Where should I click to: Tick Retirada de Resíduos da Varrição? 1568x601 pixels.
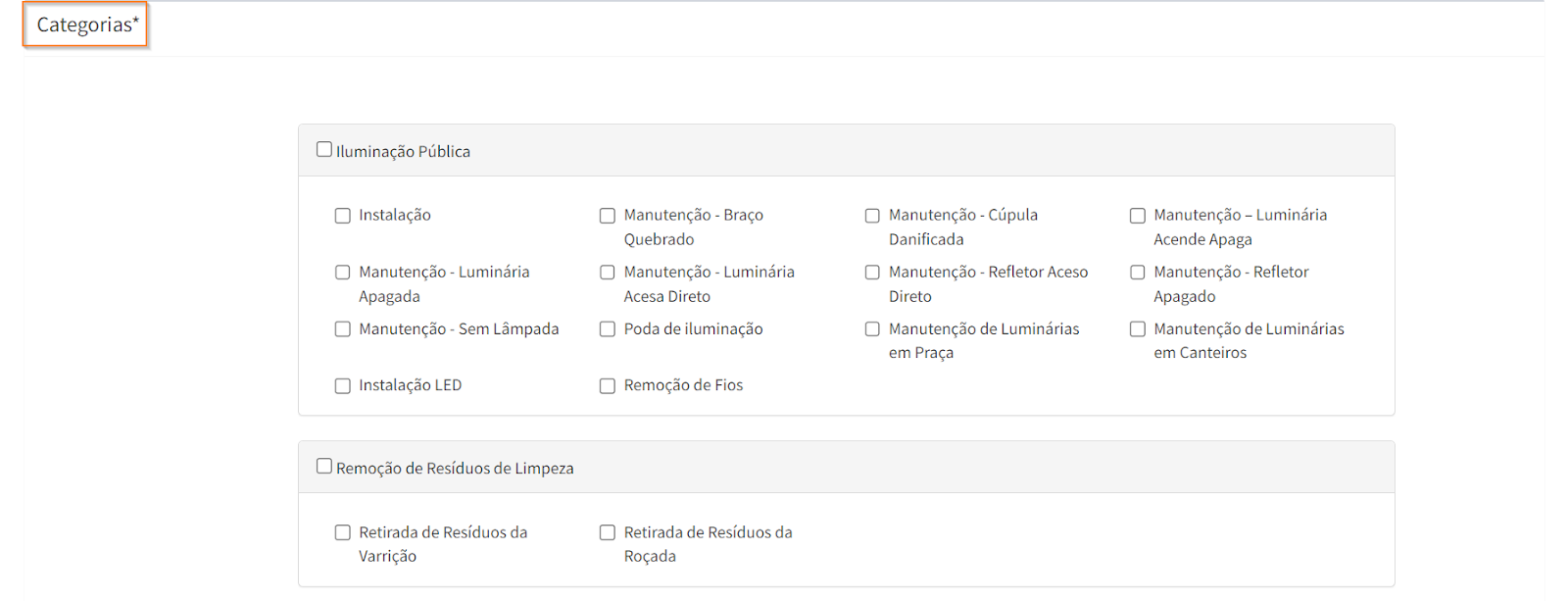pyautogui.click(x=343, y=532)
